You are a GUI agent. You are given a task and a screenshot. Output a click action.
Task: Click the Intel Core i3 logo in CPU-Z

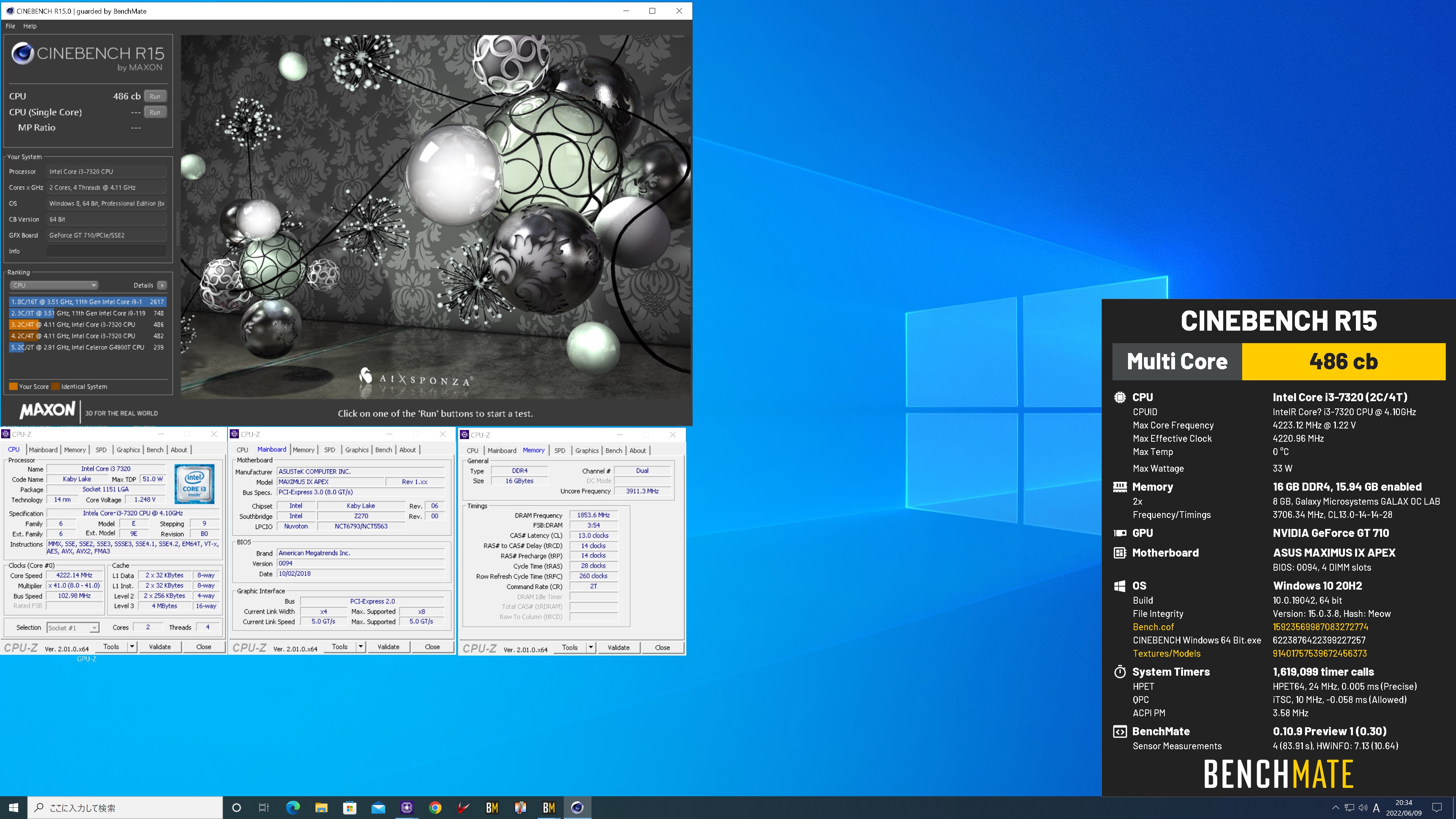tap(195, 484)
